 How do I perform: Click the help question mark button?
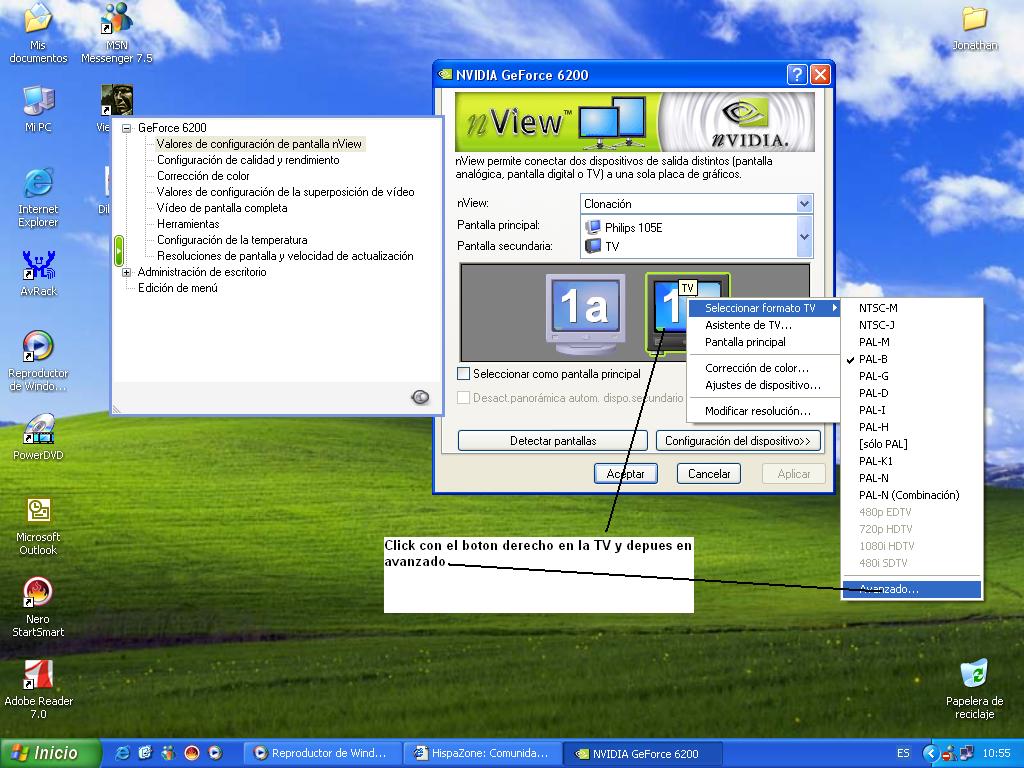click(797, 75)
